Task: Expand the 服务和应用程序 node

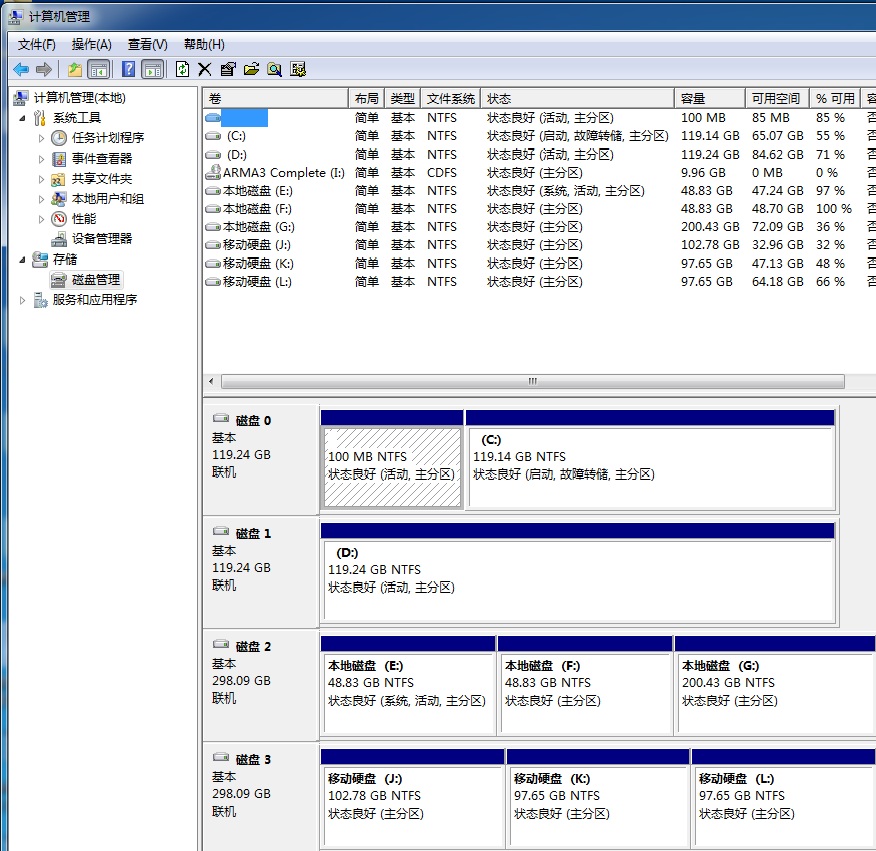Action: click(22, 300)
